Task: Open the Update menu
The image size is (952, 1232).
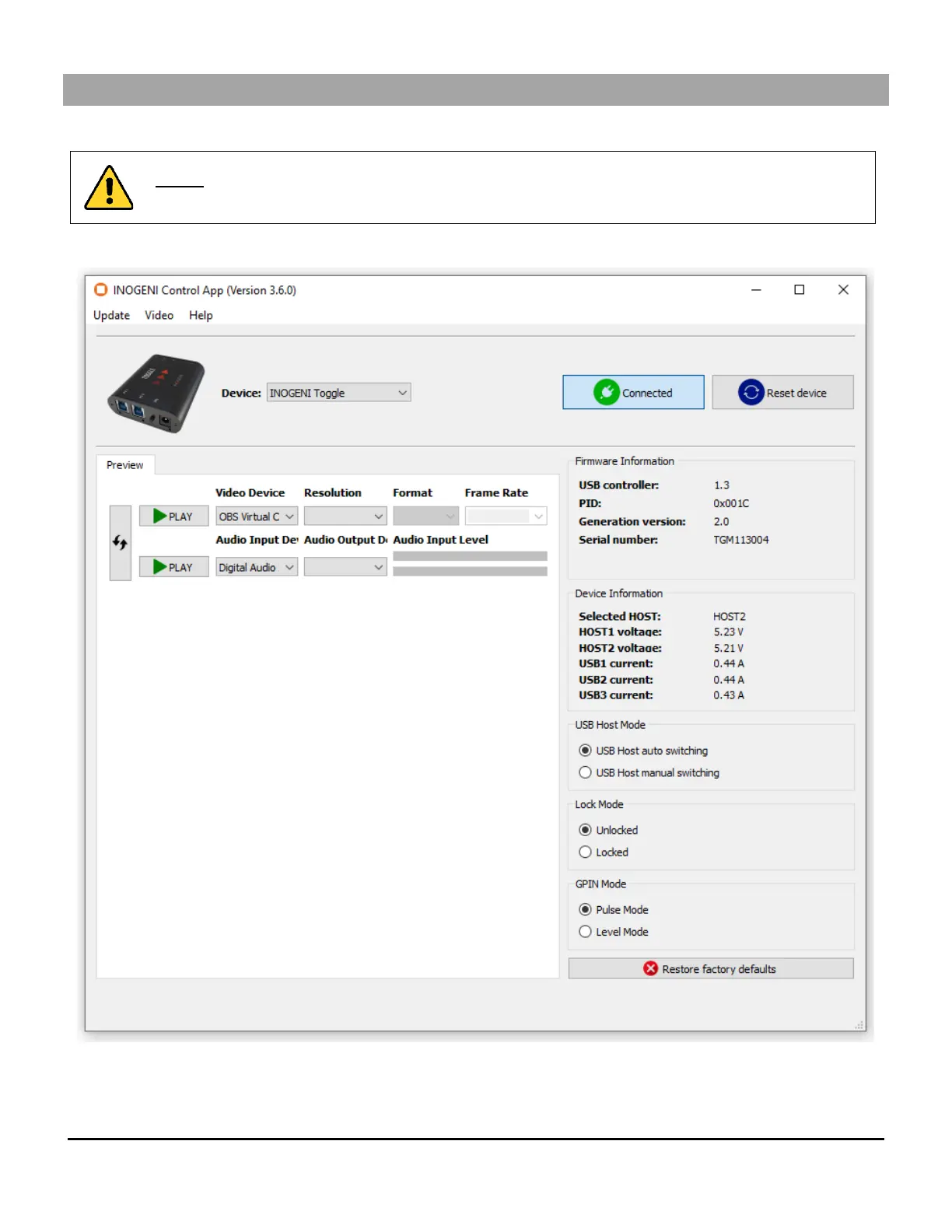Action: coord(111,315)
